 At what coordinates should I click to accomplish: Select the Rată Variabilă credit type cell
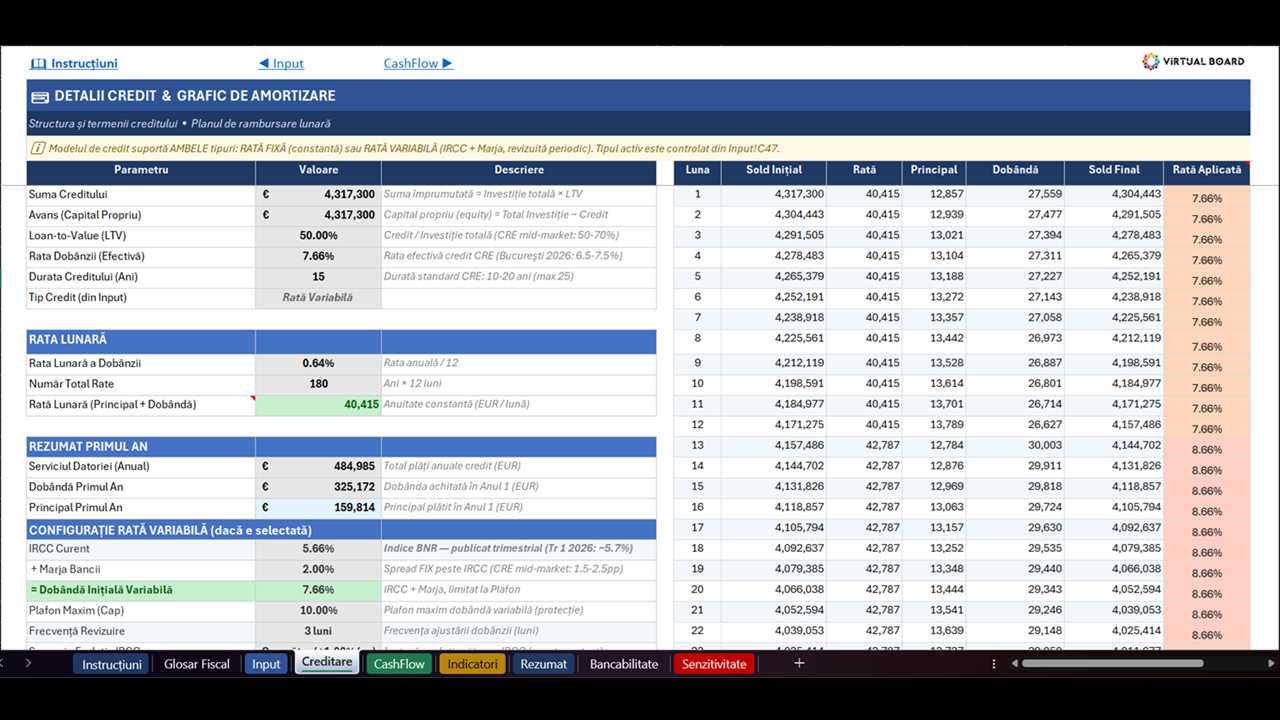pyautogui.click(x=318, y=298)
